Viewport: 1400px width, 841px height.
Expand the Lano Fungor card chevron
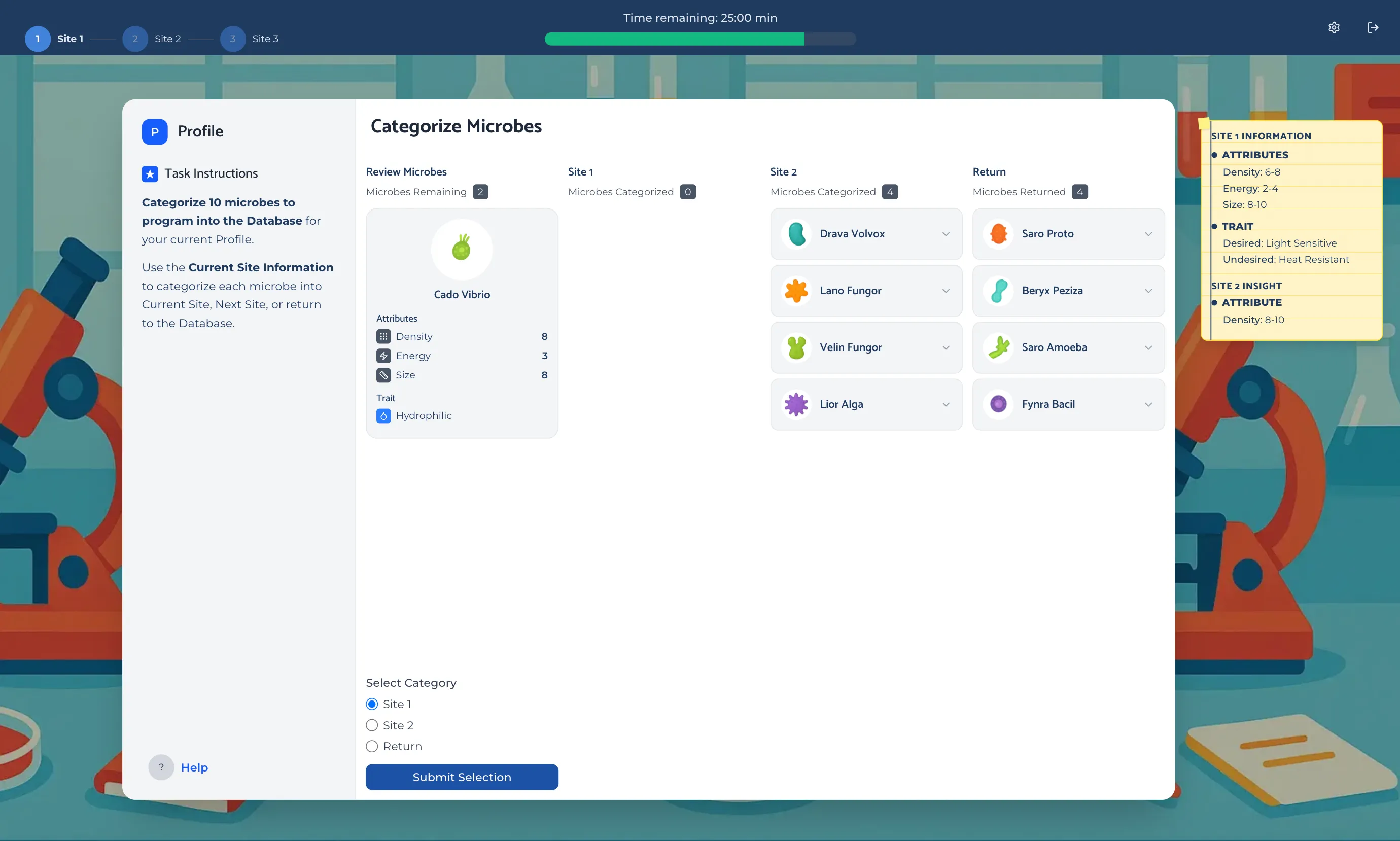[946, 291]
